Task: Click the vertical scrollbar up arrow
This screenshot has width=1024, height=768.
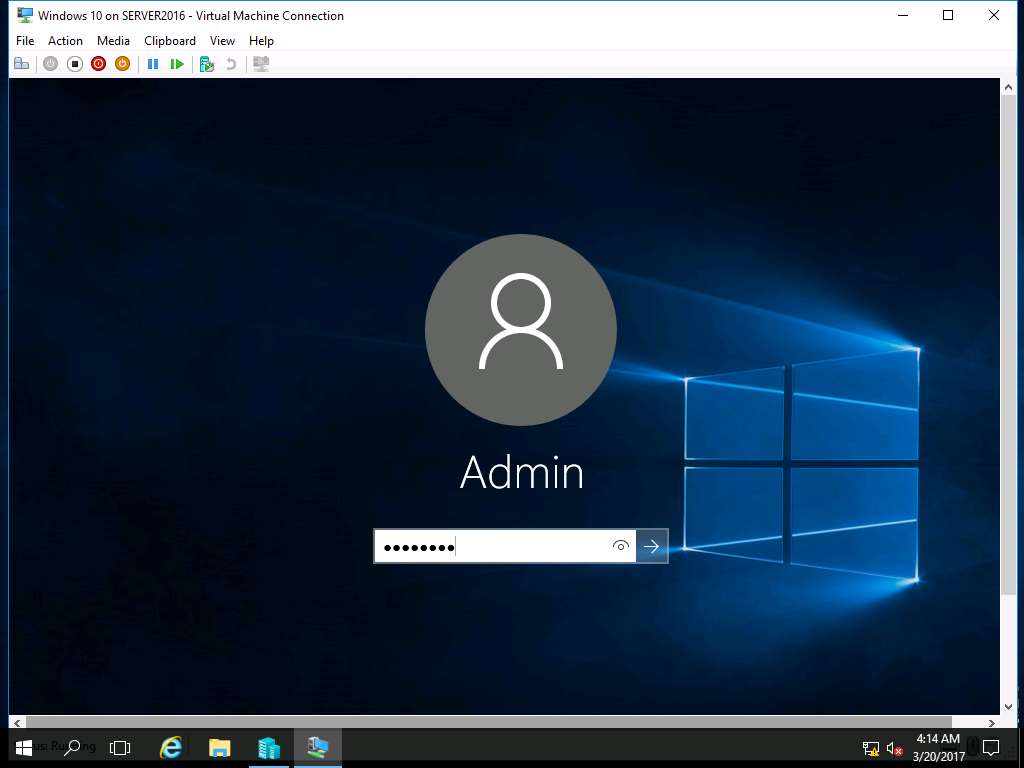Action: [1008, 87]
